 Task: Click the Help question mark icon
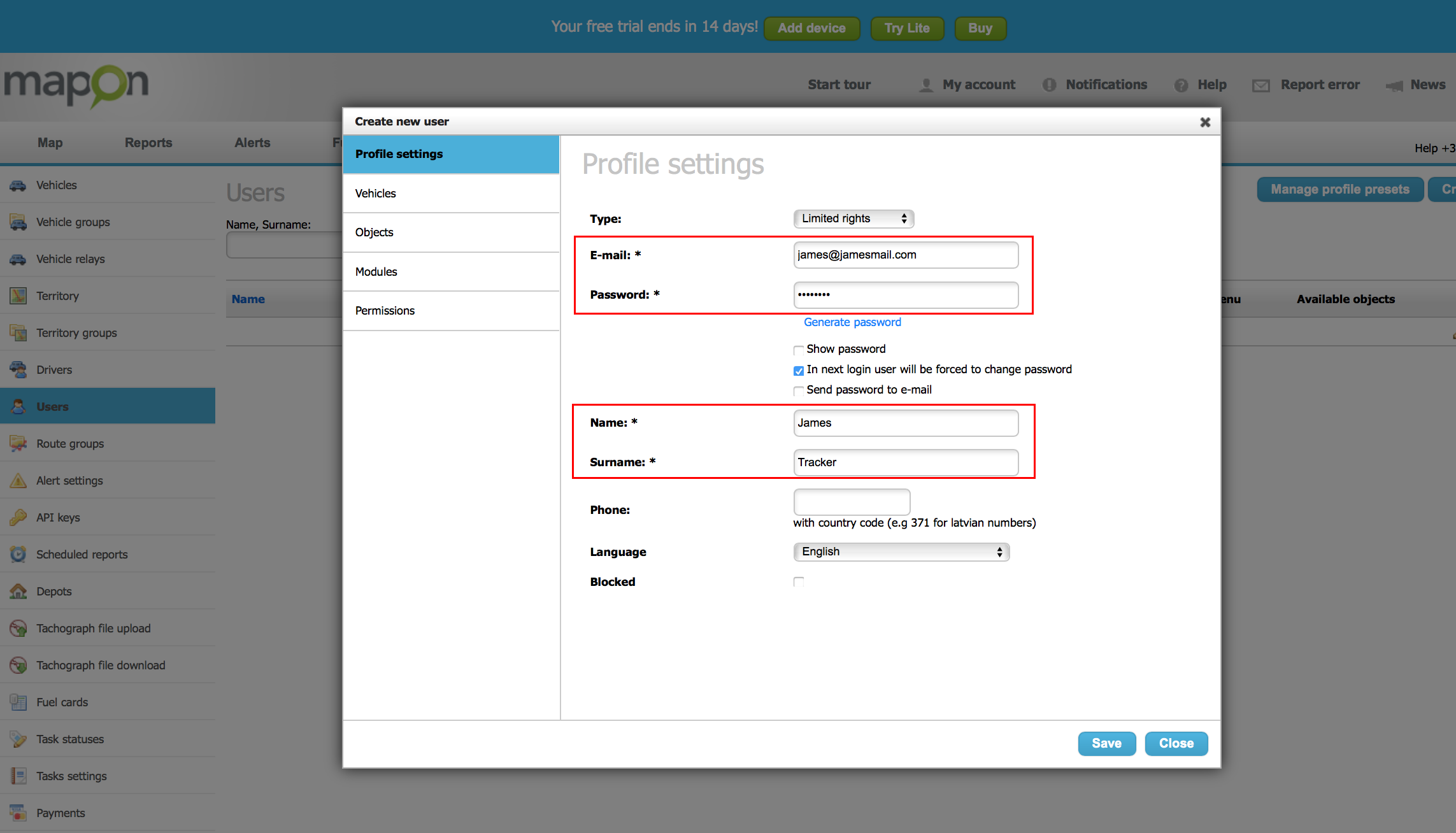coord(1181,85)
